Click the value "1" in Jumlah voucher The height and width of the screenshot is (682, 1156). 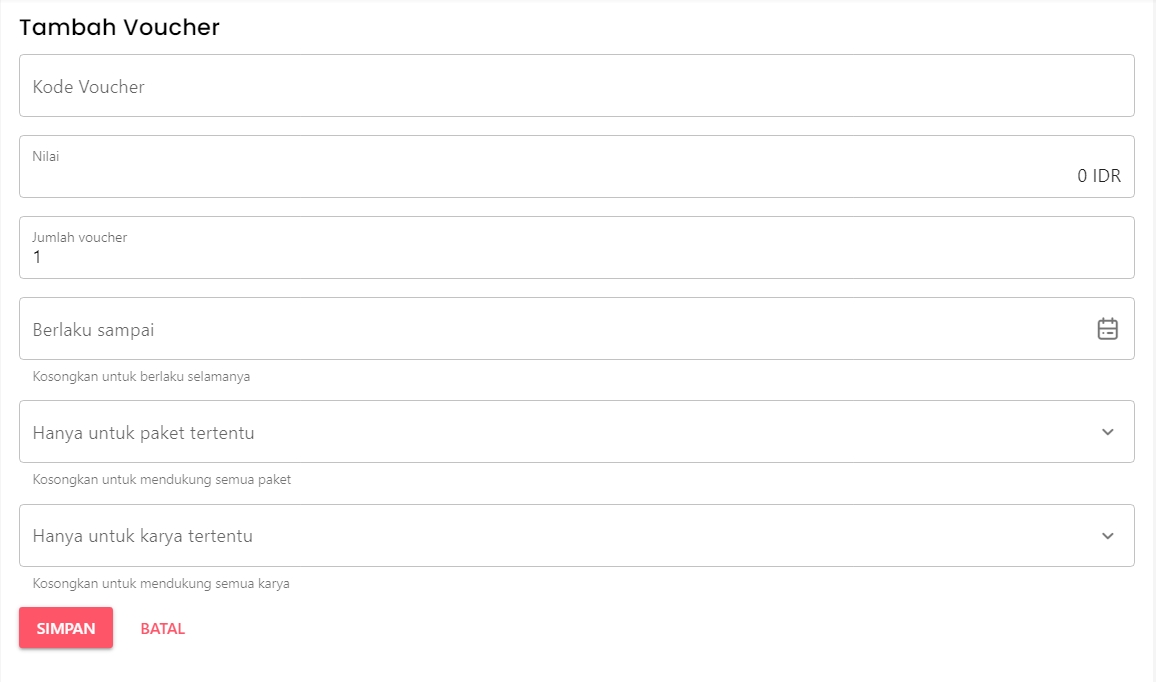[x=38, y=258]
